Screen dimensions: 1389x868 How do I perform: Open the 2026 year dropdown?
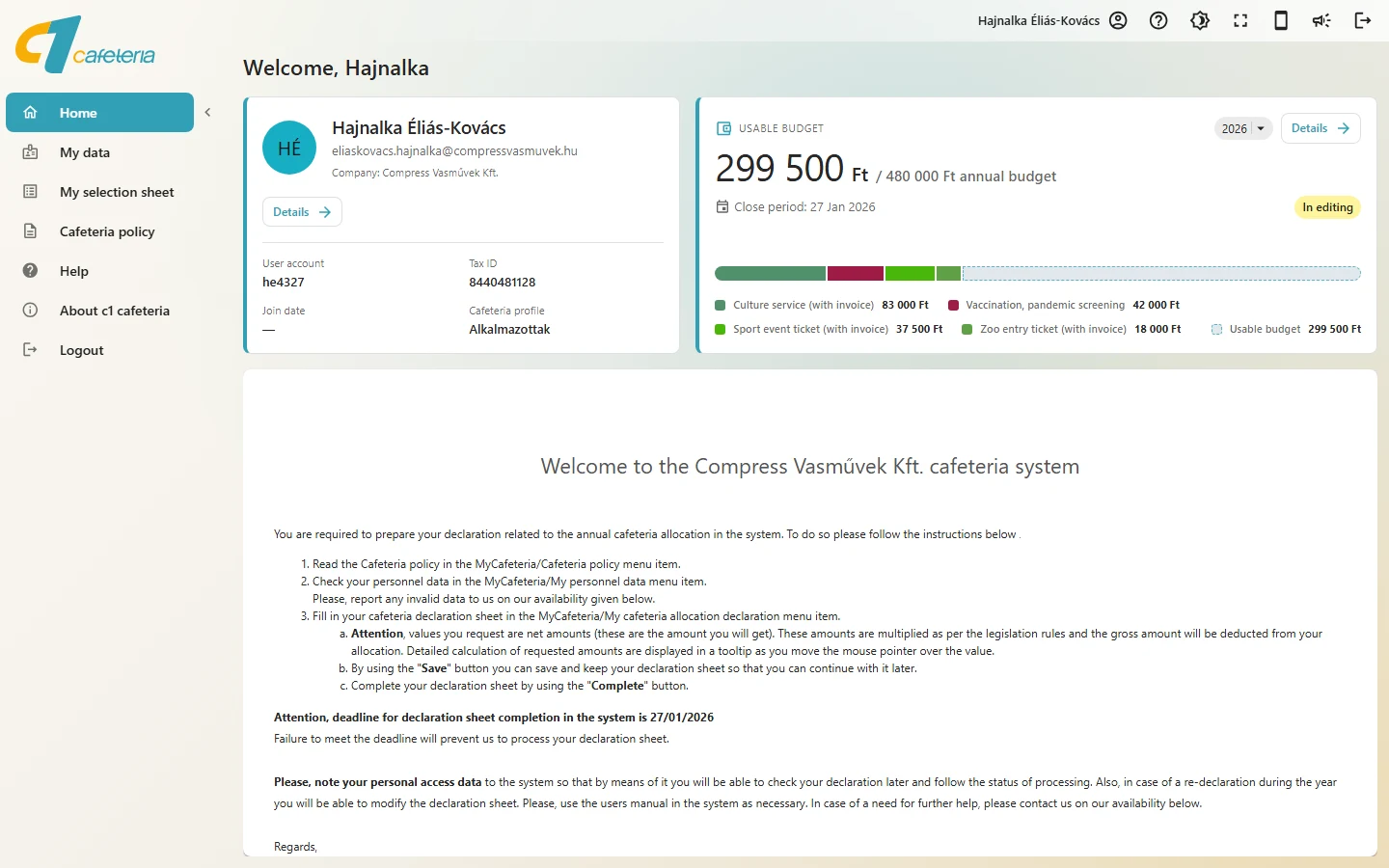tap(1243, 128)
